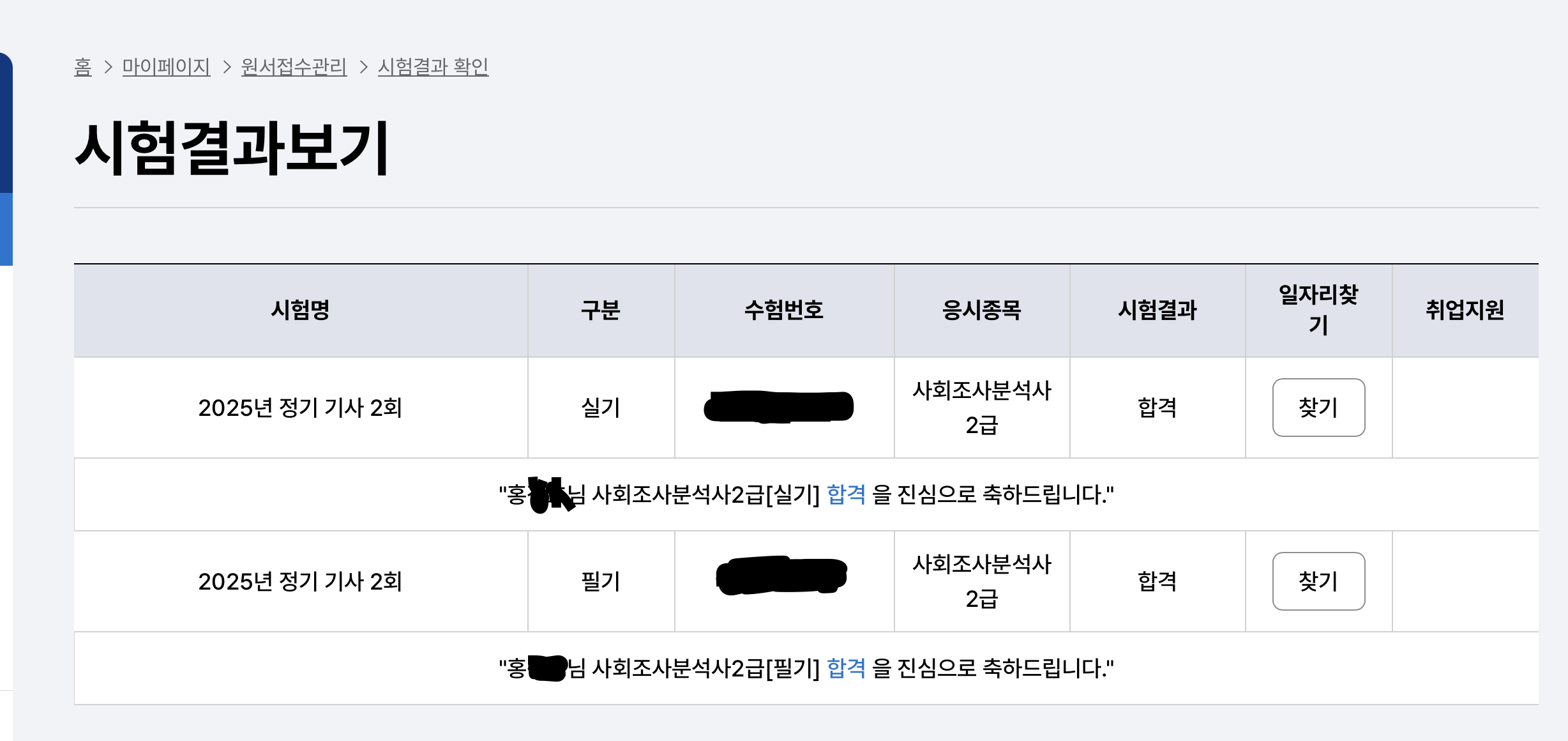Select the 필기 cell in 구분 column
The height and width of the screenshot is (741, 1568).
600,581
